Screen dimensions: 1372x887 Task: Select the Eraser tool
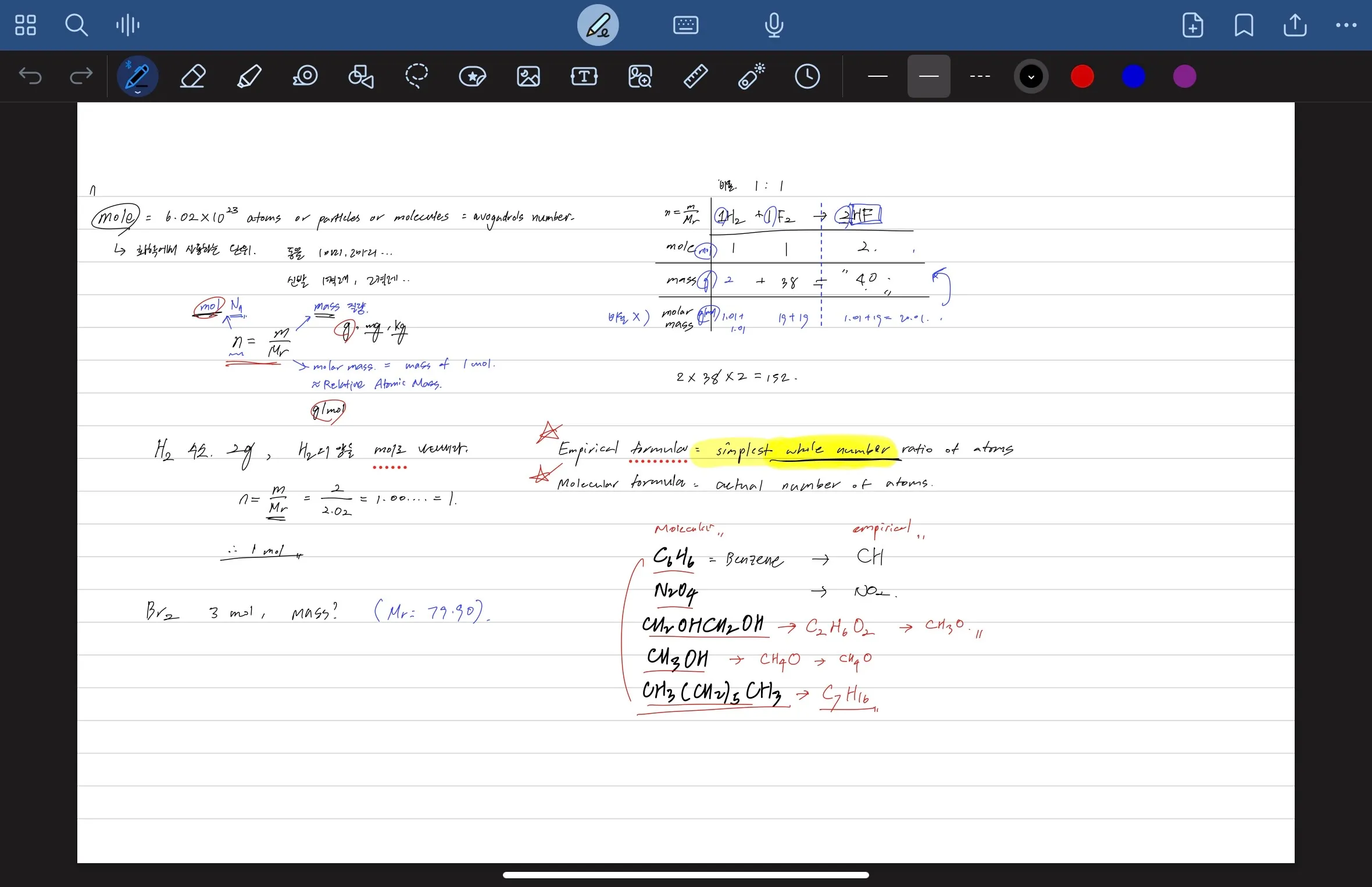[x=192, y=76]
